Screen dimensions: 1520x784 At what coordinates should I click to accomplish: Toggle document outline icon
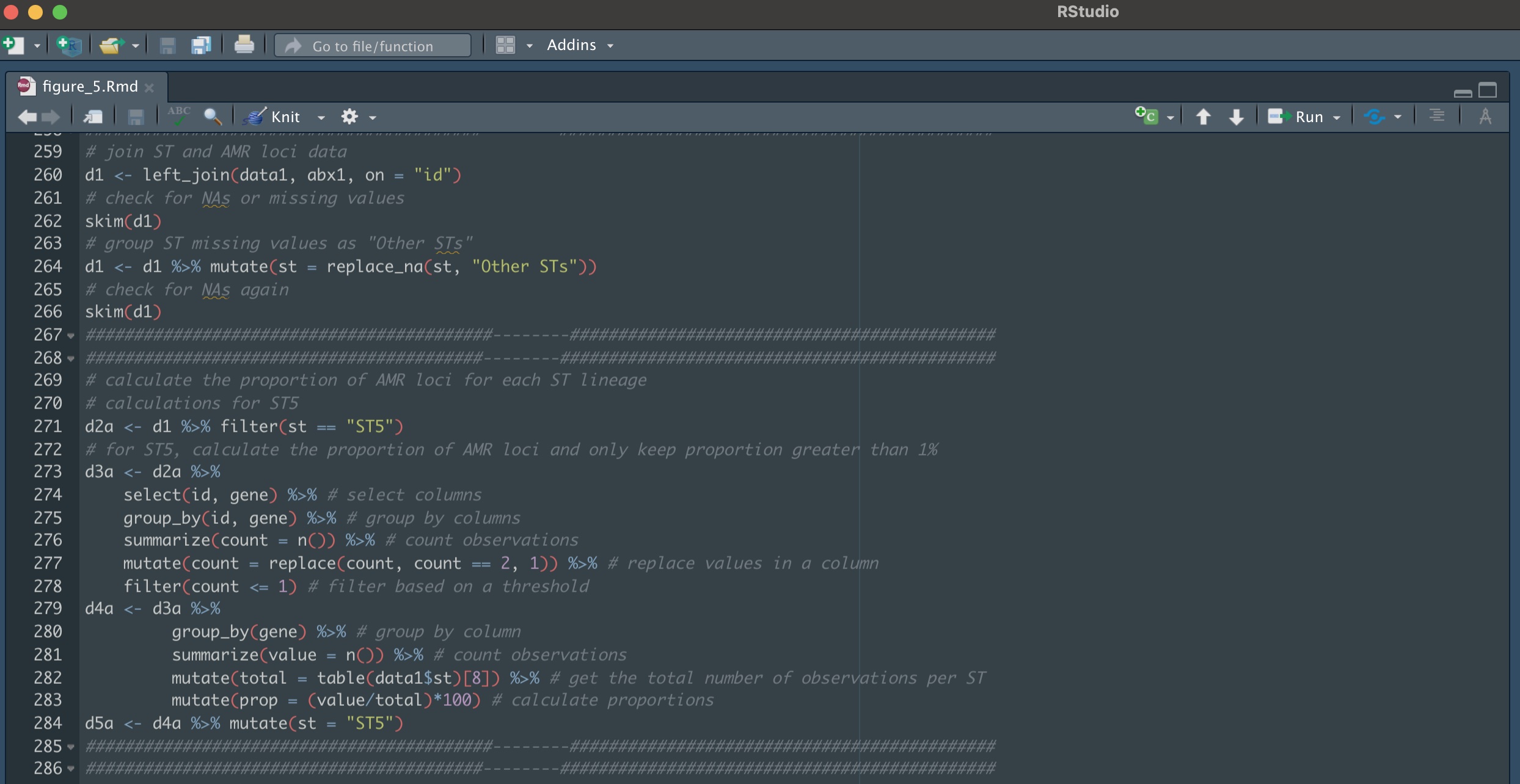(x=1436, y=116)
